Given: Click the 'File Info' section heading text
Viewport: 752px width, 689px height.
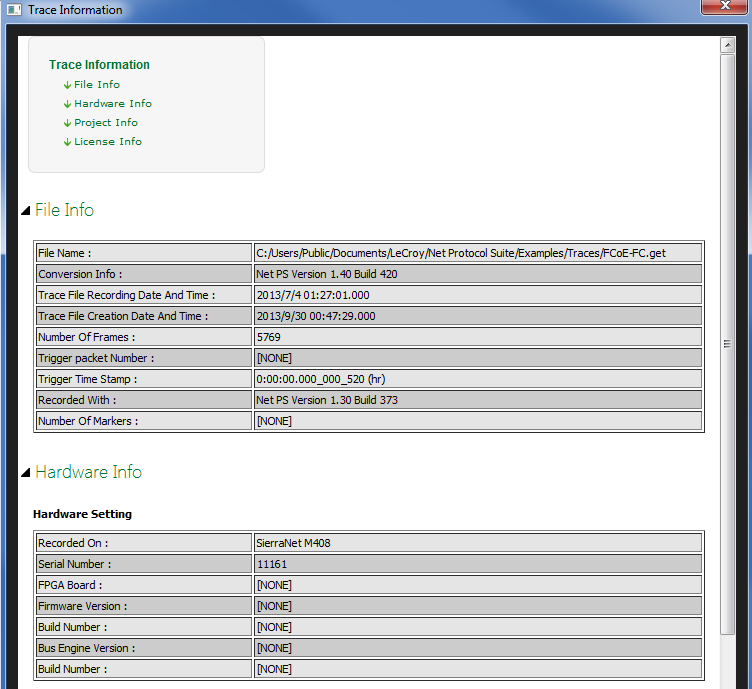Looking at the screenshot, I should [x=64, y=210].
